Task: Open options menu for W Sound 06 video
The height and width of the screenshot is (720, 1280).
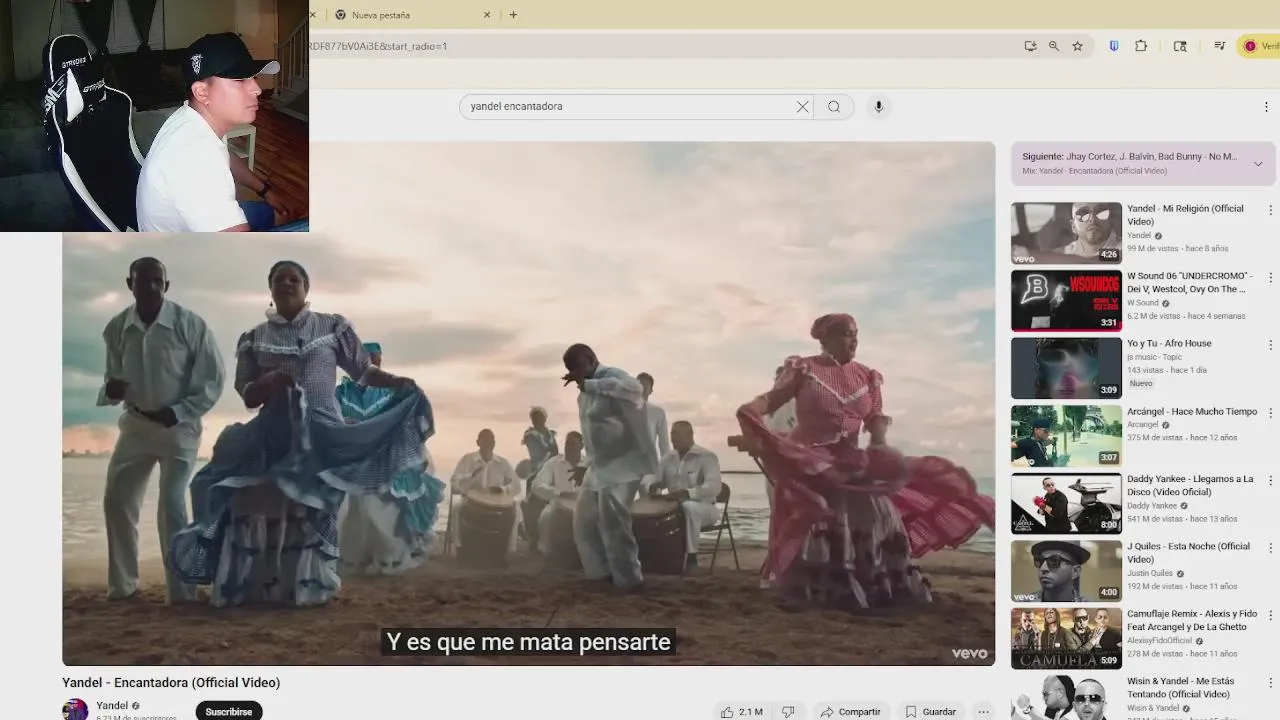Action: click(1271, 277)
